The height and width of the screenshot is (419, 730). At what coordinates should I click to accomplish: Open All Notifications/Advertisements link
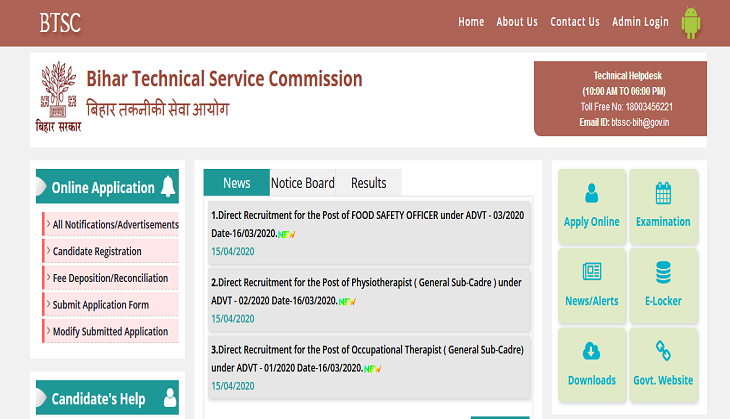(x=115, y=224)
